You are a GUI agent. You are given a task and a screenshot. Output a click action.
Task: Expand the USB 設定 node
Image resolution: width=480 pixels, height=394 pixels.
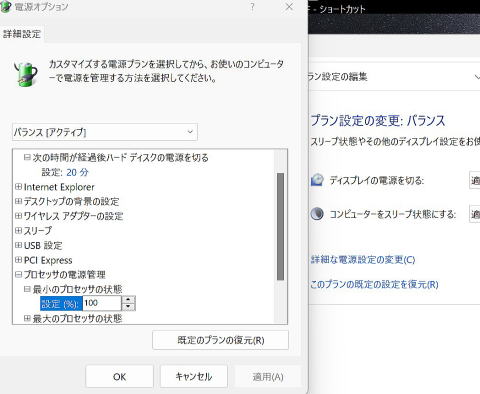pyautogui.click(x=19, y=245)
